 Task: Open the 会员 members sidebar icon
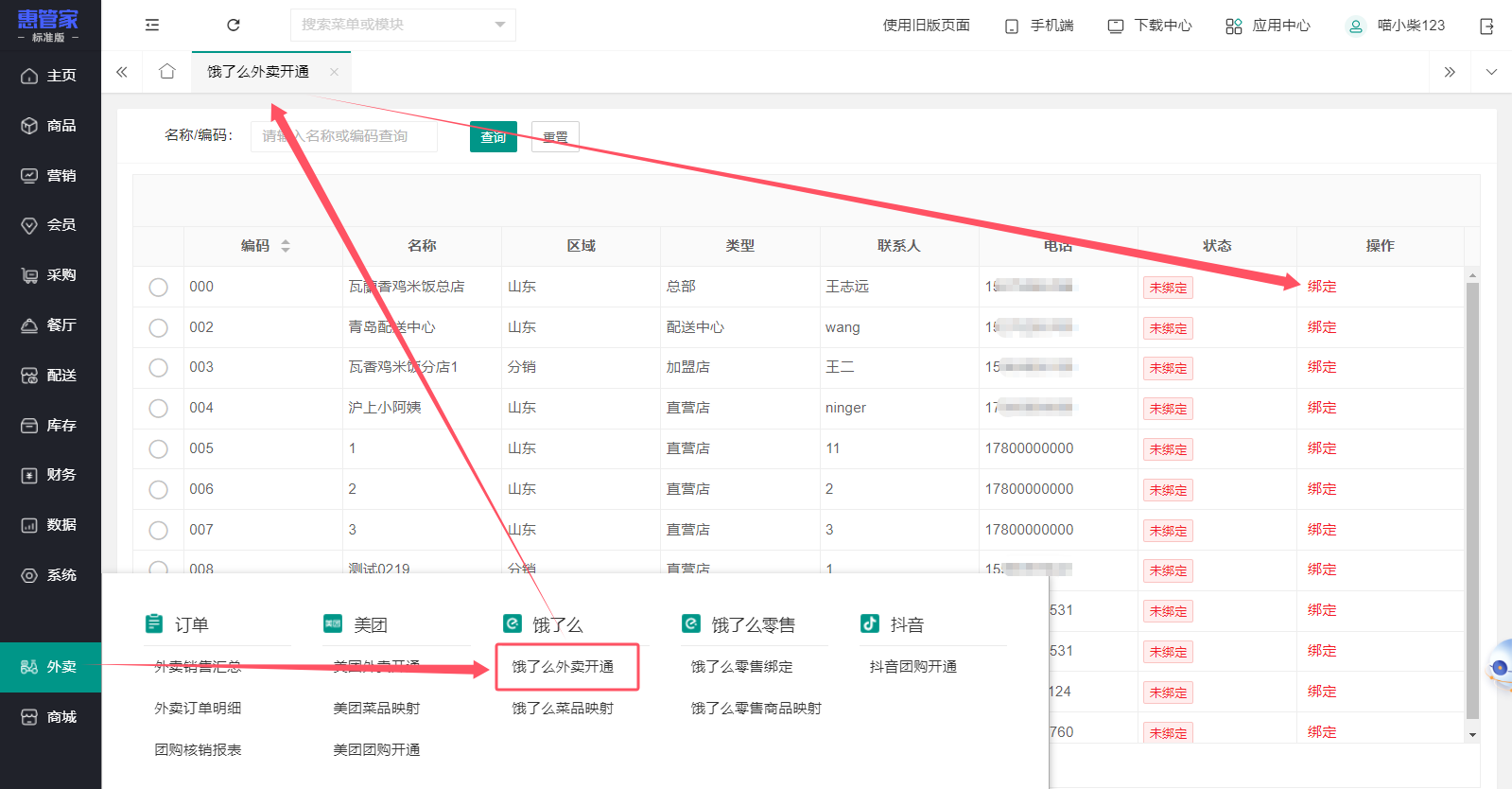pos(29,225)
